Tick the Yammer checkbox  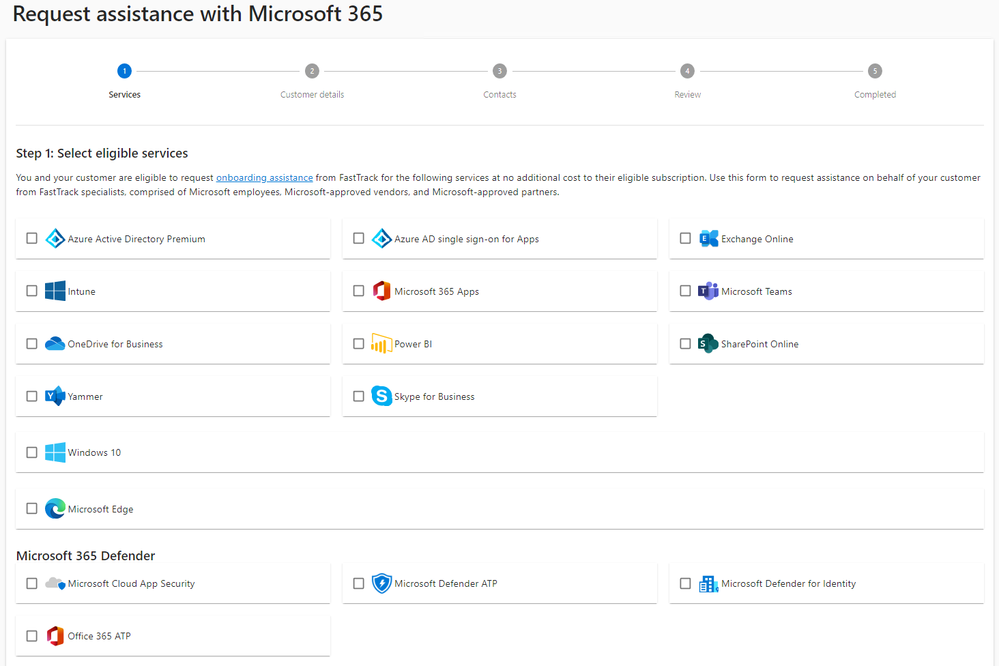(x=32, y=396)
